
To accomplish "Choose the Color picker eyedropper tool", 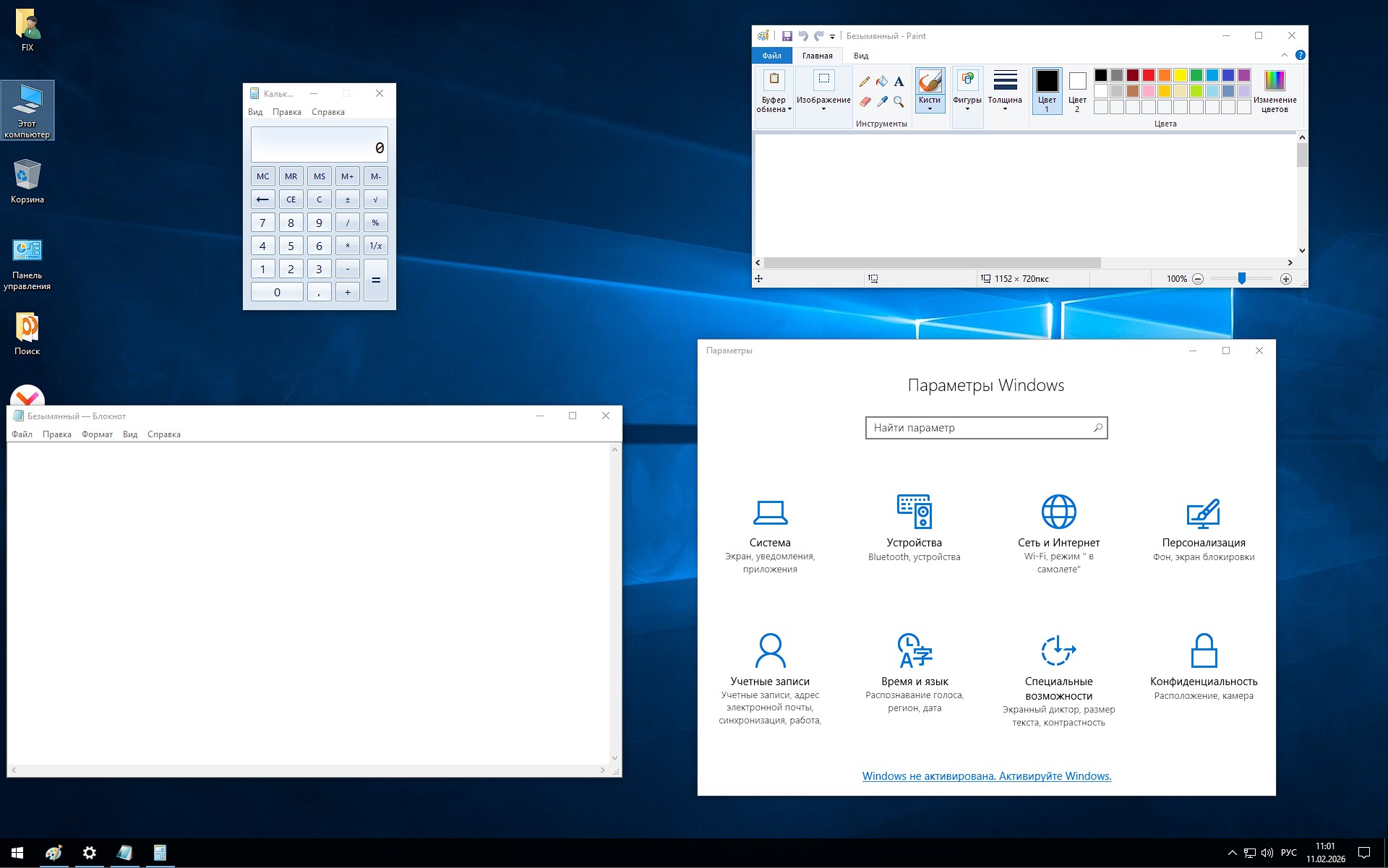I will coord(882,102).
